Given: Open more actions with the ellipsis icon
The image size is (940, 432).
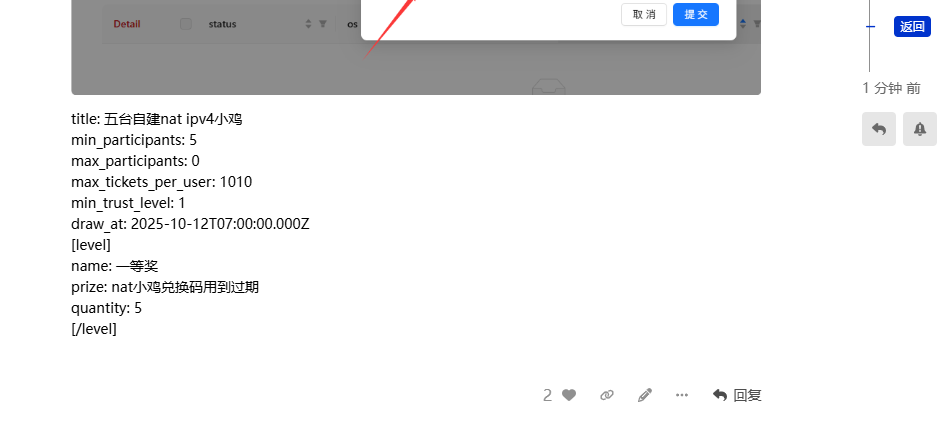Looking at the screenshot, I should pyautogui.click(x=682, y=395).
